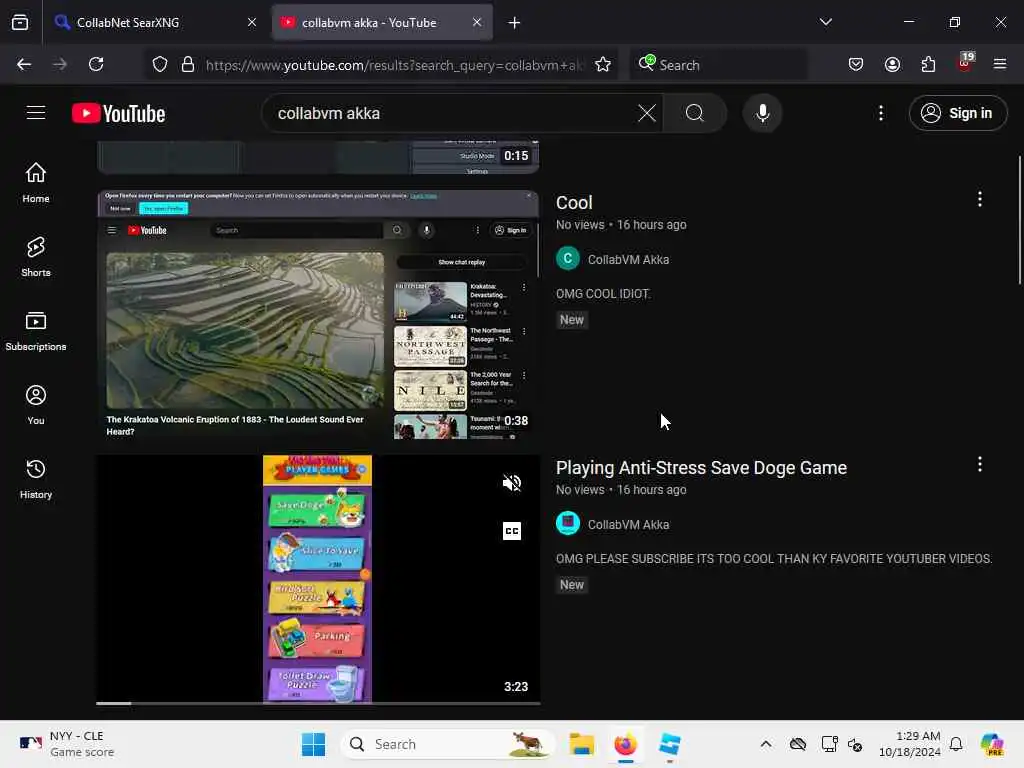Screen dimensions: 1024x768
Task: Open the partially visible 0:15 video thumbnail
Action: 318,157
